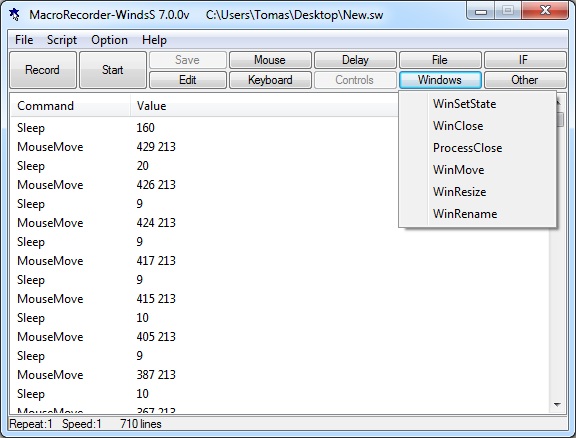Viewport: 576px width, 438px height.
Task: Click the Speed:1 status bar entry
Action: [82, 424]
